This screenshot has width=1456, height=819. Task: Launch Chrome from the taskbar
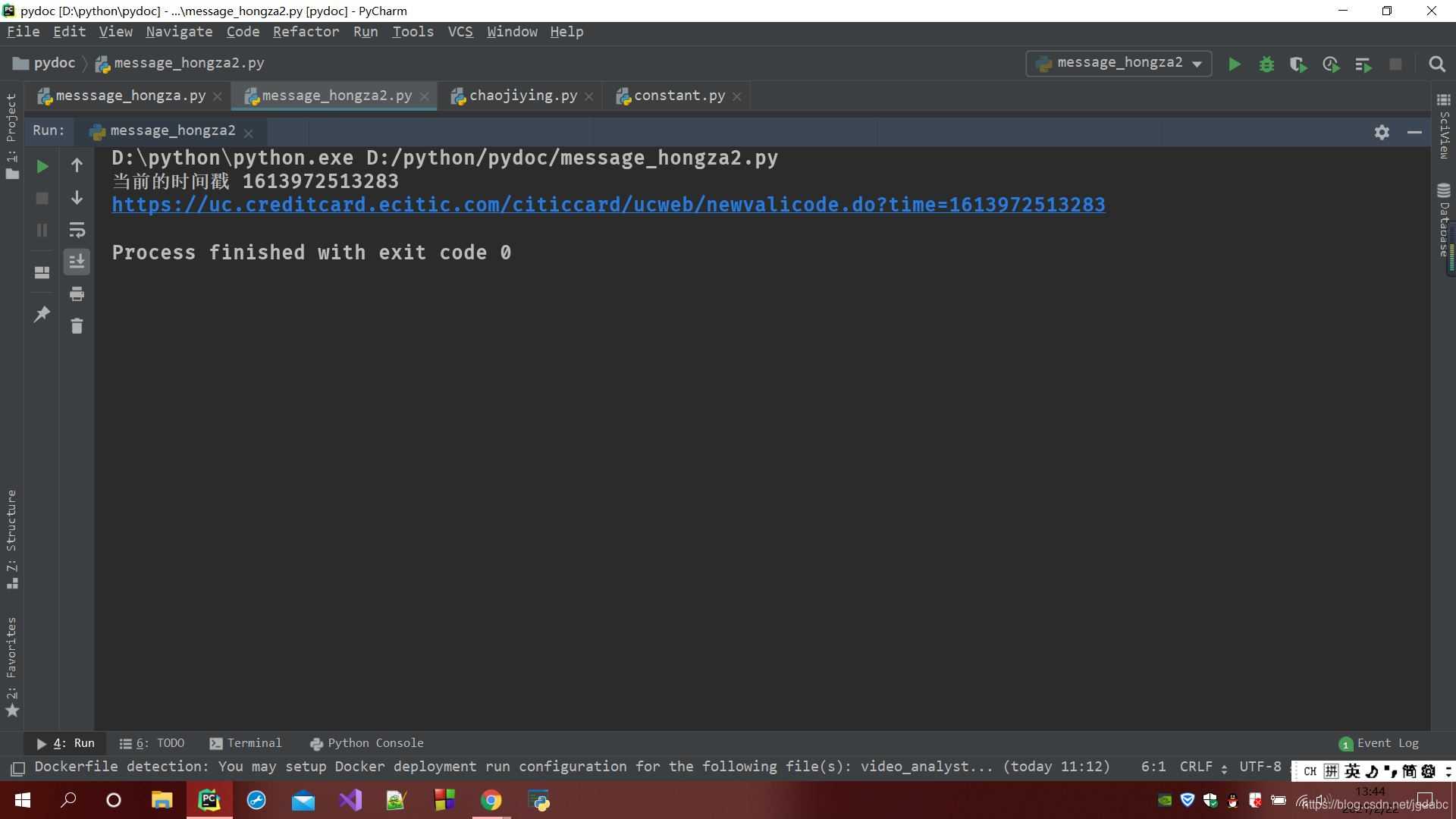click(491, 800)
